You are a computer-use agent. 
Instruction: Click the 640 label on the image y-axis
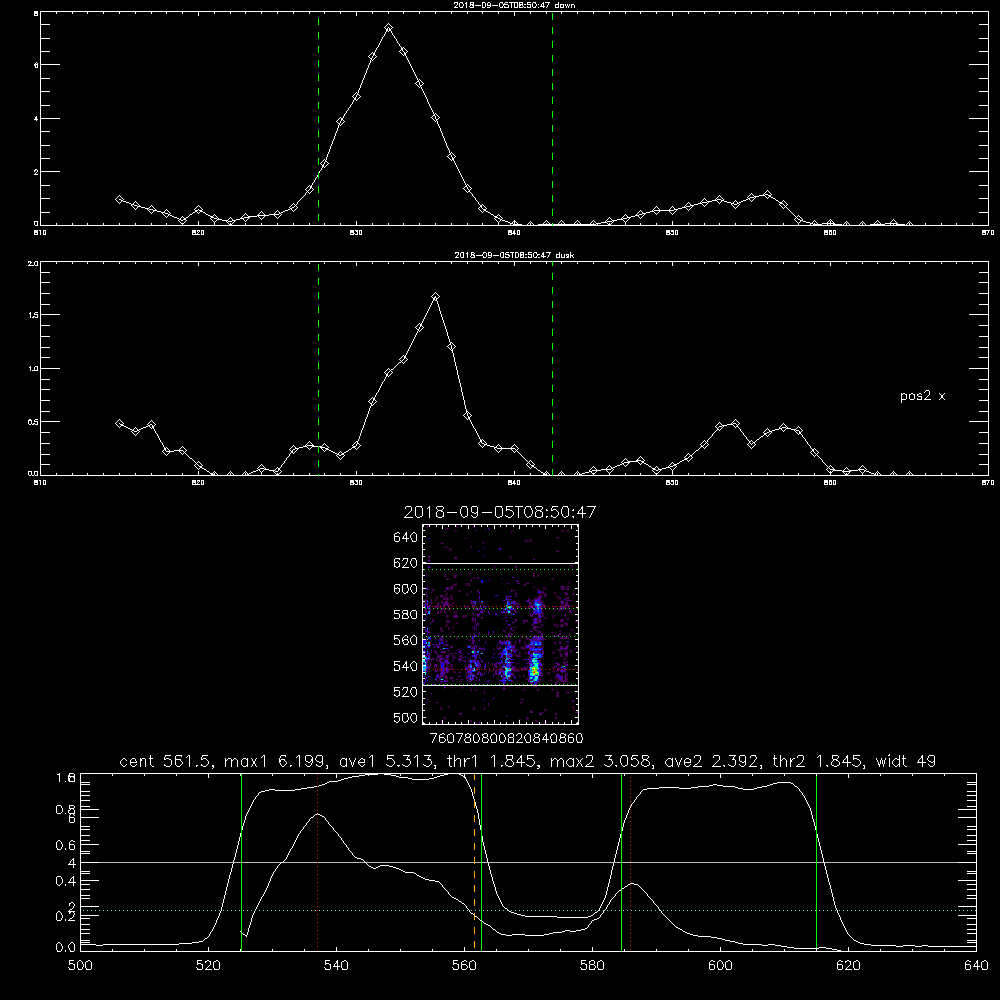click(x=405, y=538)
